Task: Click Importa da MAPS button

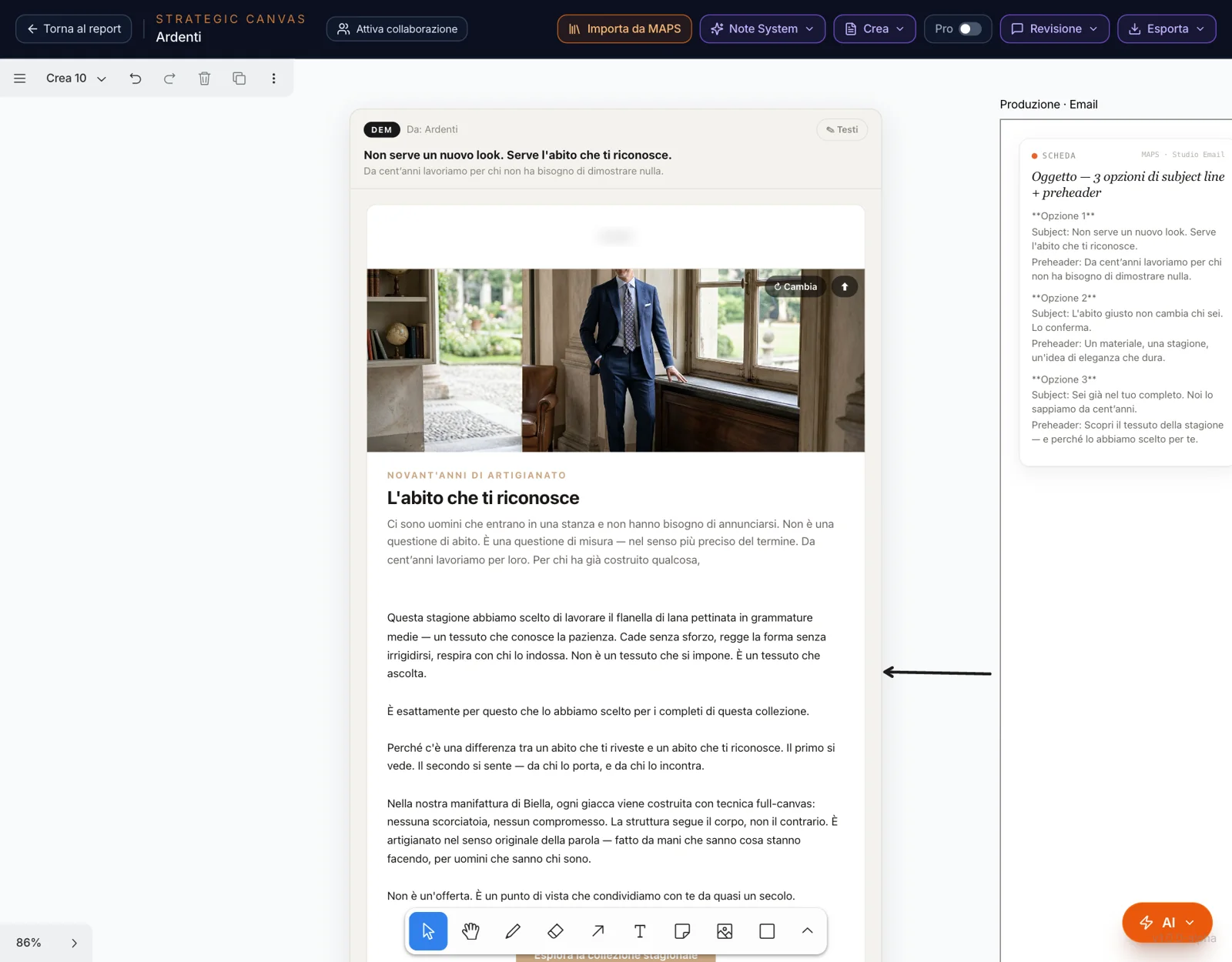Action: tap(624, 28)
